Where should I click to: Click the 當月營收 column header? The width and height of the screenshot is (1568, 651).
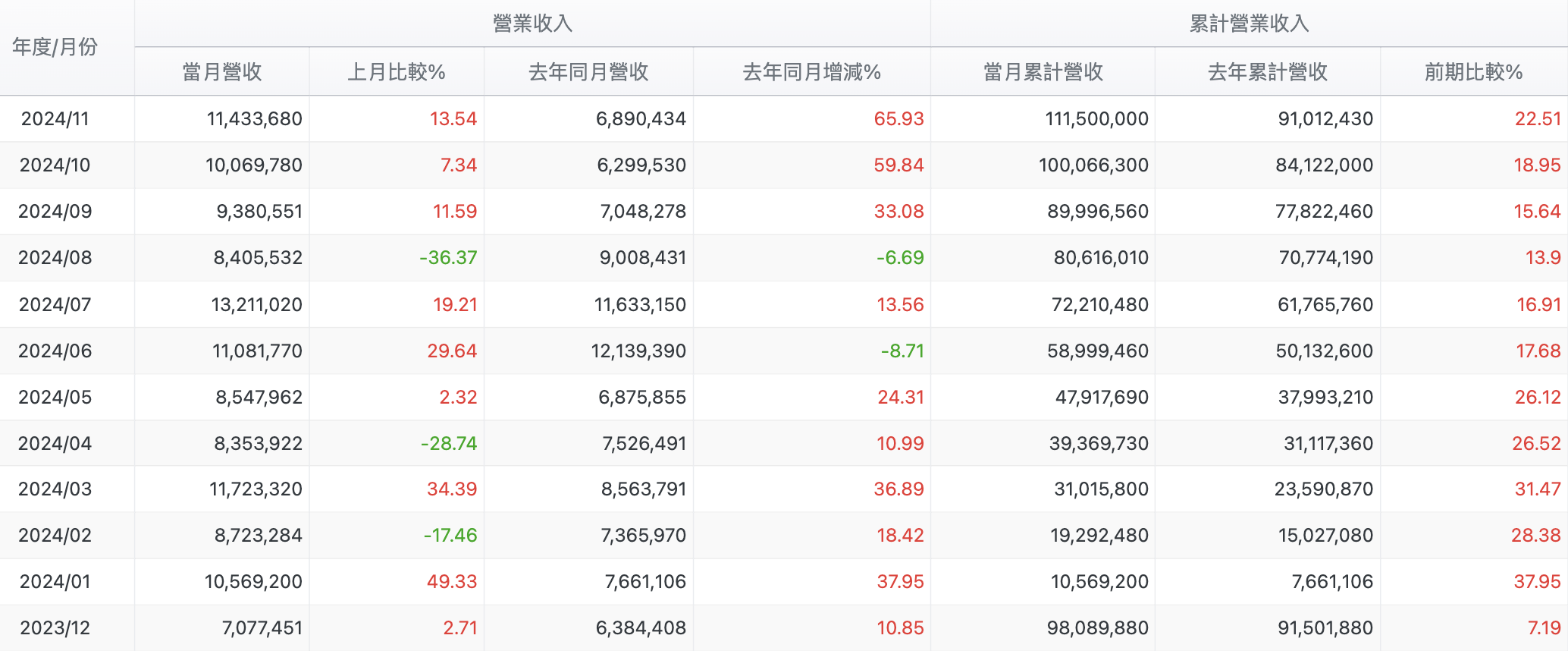(222, 72)
